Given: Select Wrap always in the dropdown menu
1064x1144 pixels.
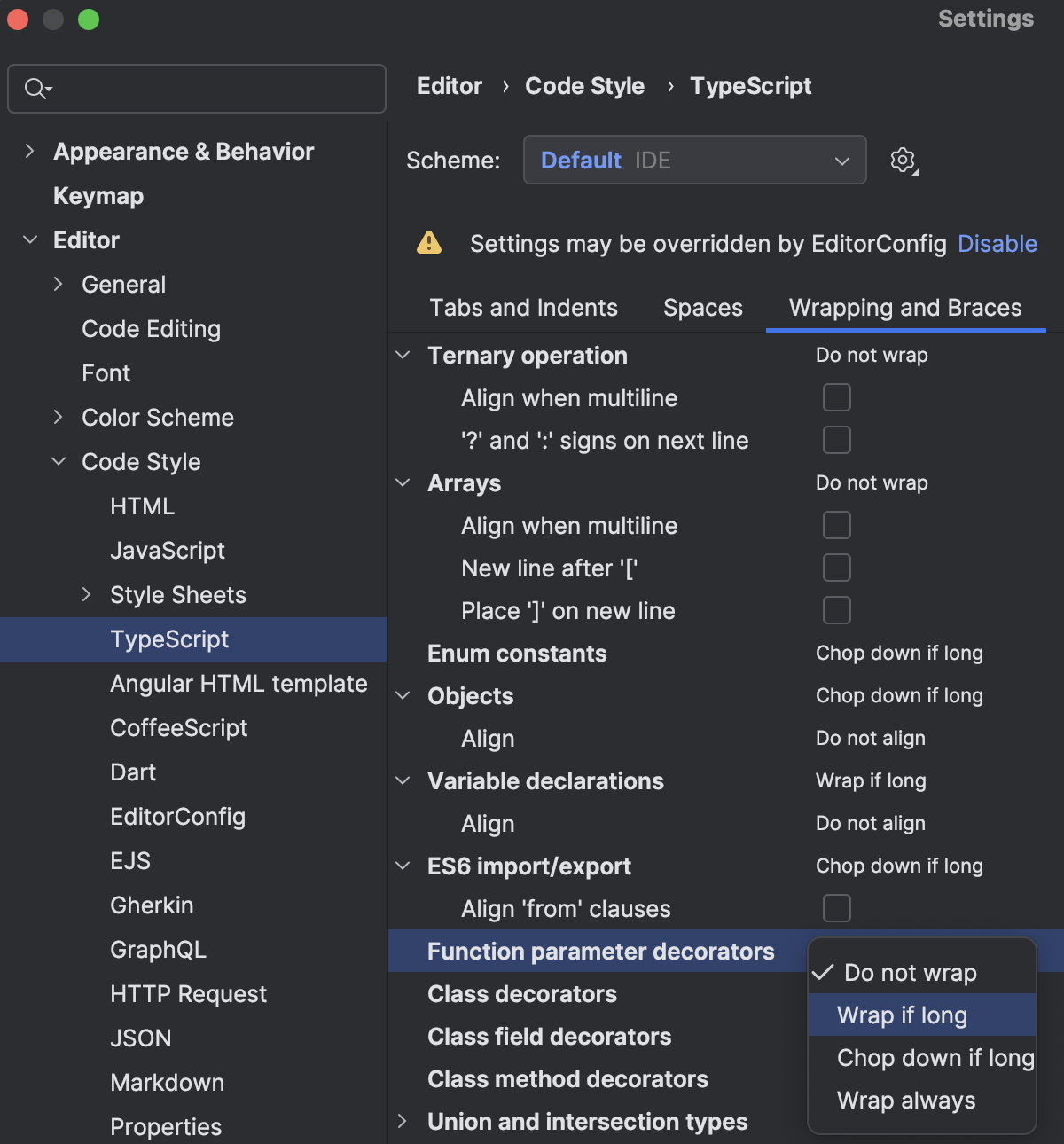Looking at the screenshot, I should click(905, 1101).
